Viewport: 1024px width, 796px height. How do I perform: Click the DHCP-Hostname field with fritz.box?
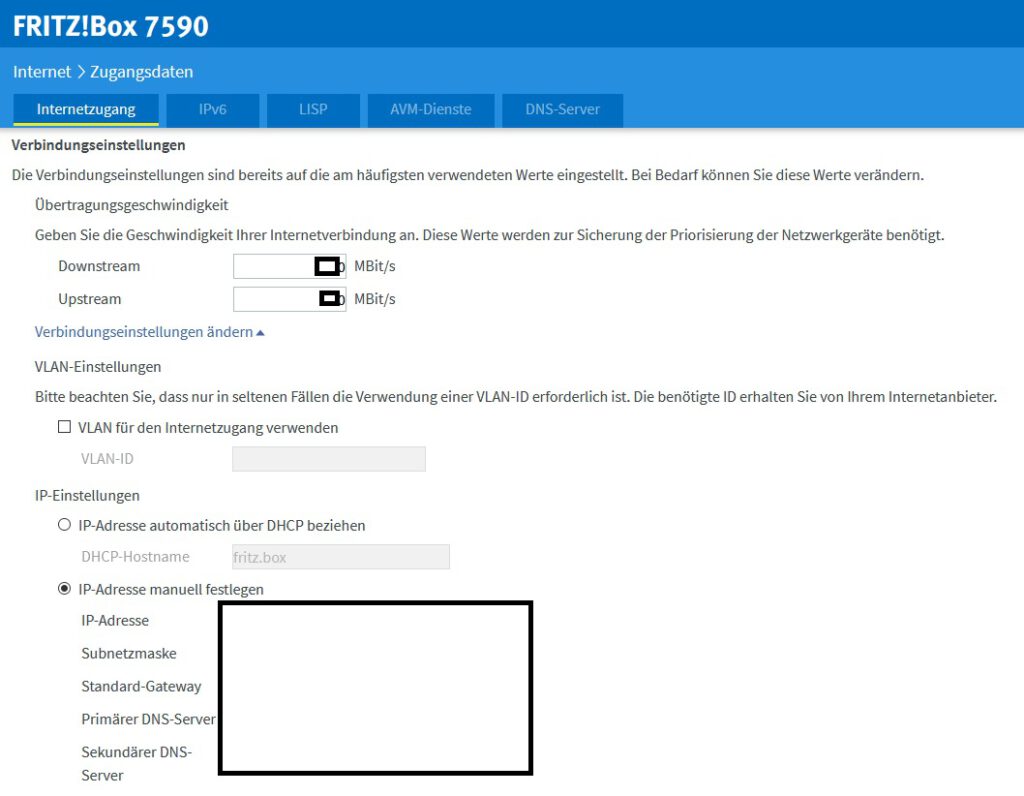point(340,557)
